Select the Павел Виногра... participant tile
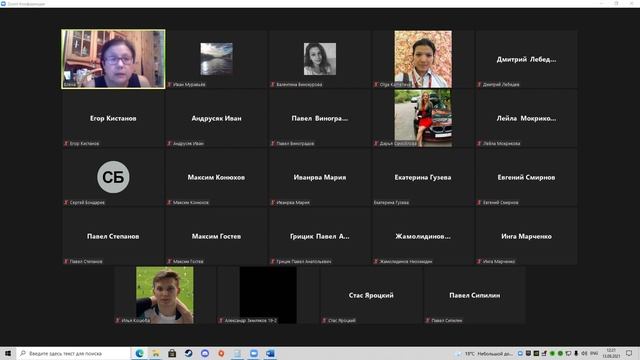Image resolution: width=640 pixels, height=360 pixels. click(320, 118)
